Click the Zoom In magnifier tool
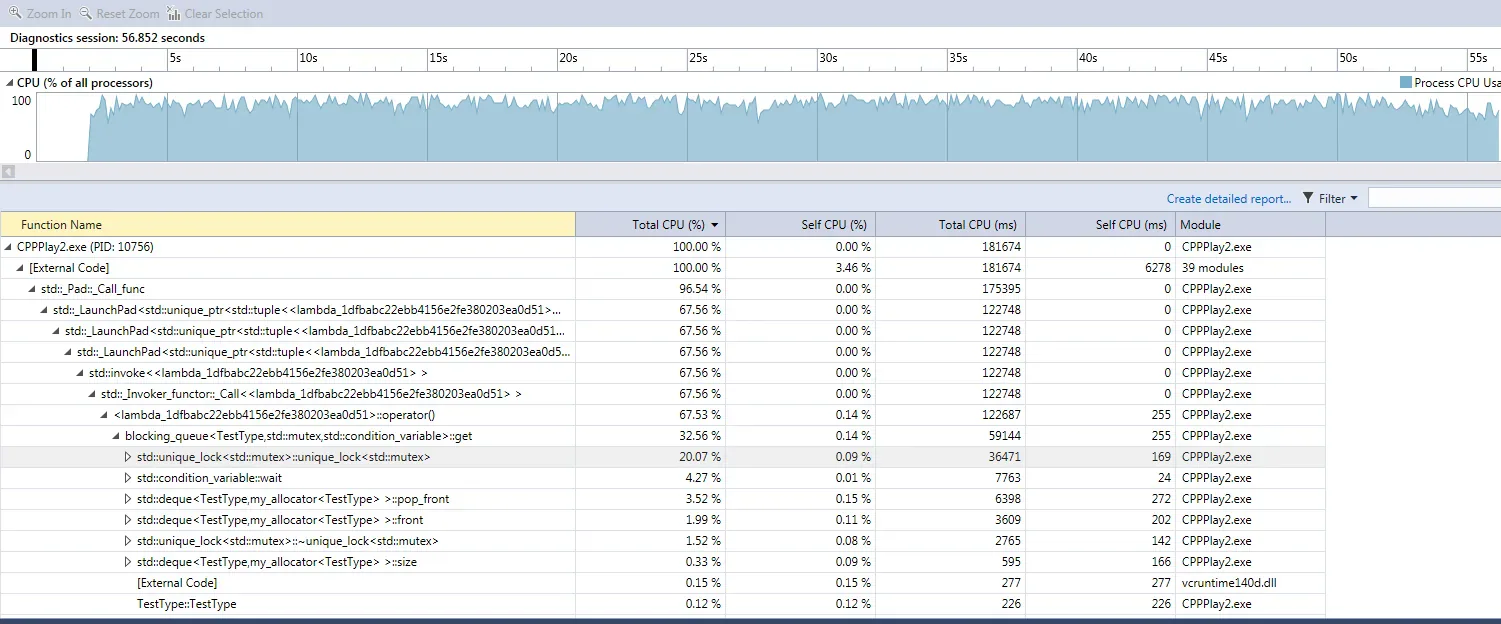Viewport: 1501px width, 624px height. tap(40, 14)
